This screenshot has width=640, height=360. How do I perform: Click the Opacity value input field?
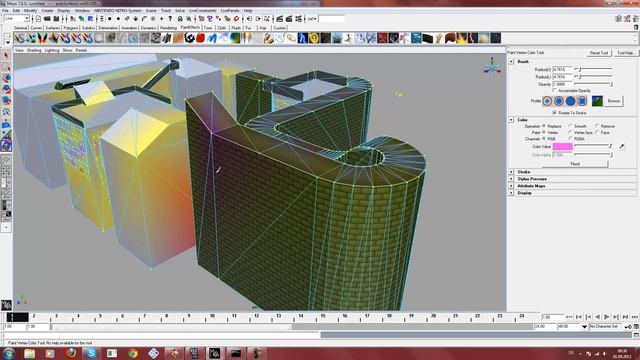tap(562, 84)
